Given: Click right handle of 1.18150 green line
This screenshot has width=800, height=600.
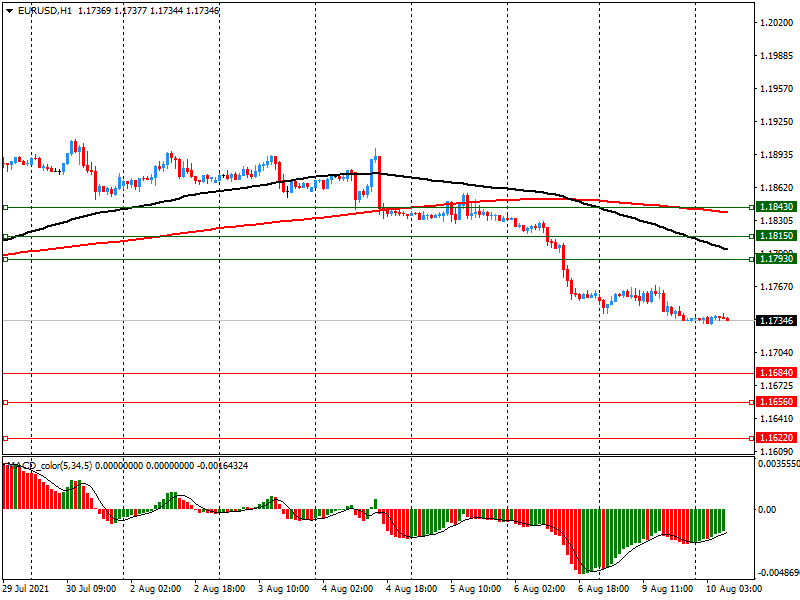Looking at the screenshot, I should pyautogui.click(x=752, y=237).
